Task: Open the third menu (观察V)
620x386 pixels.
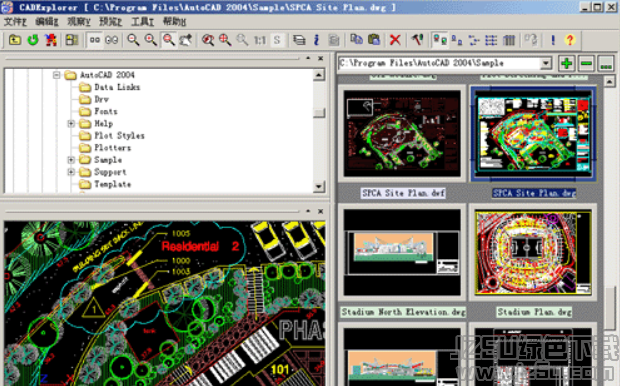Action: [79, 21]
